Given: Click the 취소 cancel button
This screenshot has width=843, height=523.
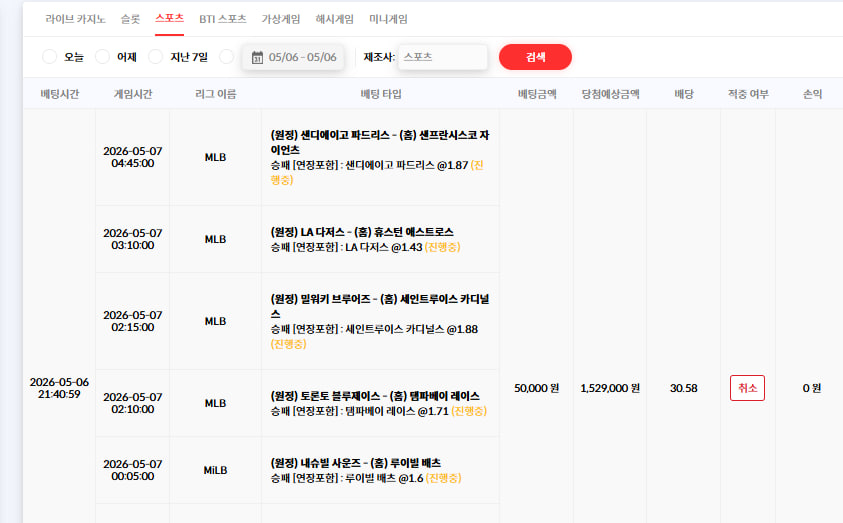Looking at the screenshot, I should tap(747, 388).
